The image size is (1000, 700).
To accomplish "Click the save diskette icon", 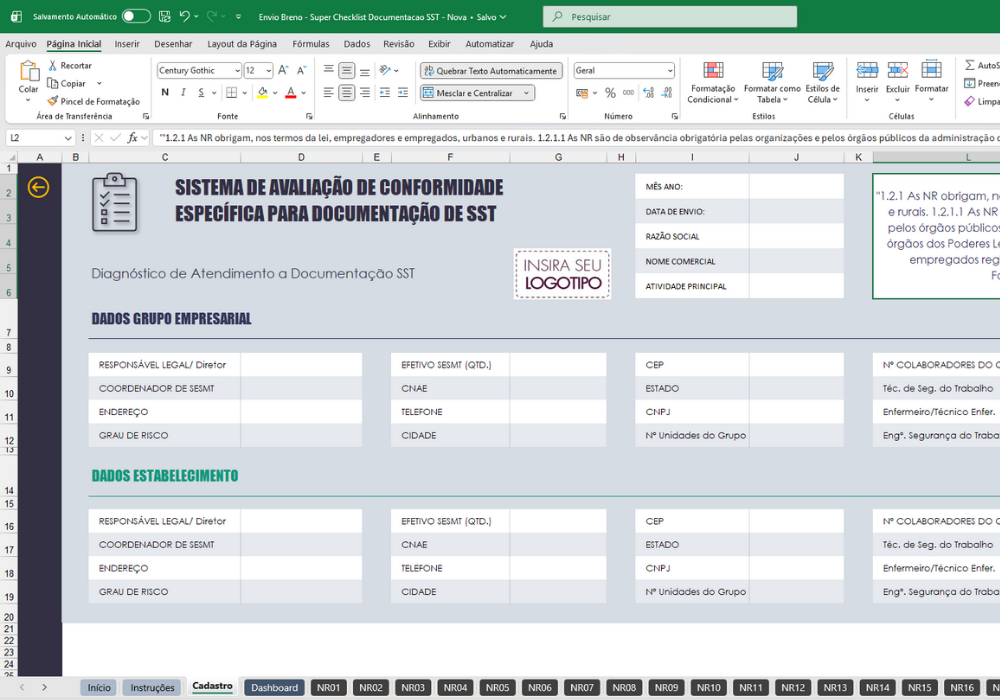I will click(165, 17).
